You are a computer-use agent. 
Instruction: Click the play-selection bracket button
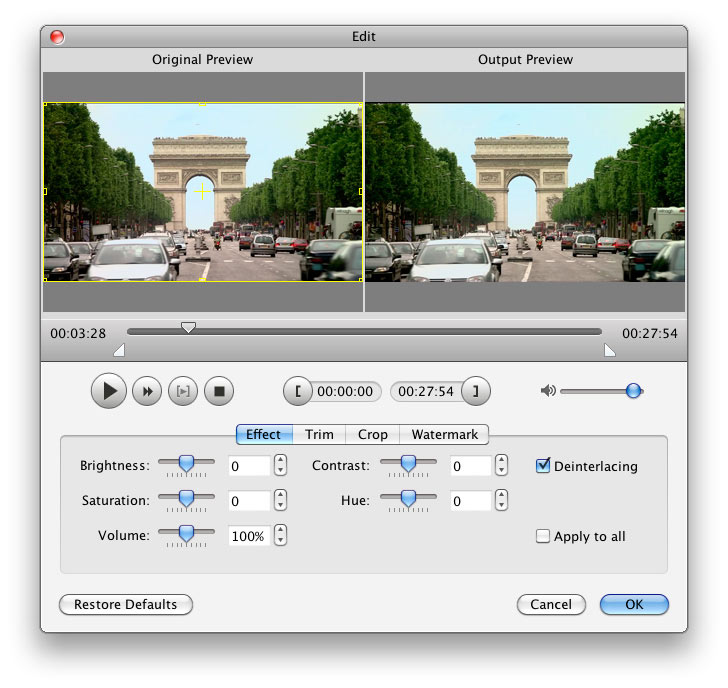183,391
